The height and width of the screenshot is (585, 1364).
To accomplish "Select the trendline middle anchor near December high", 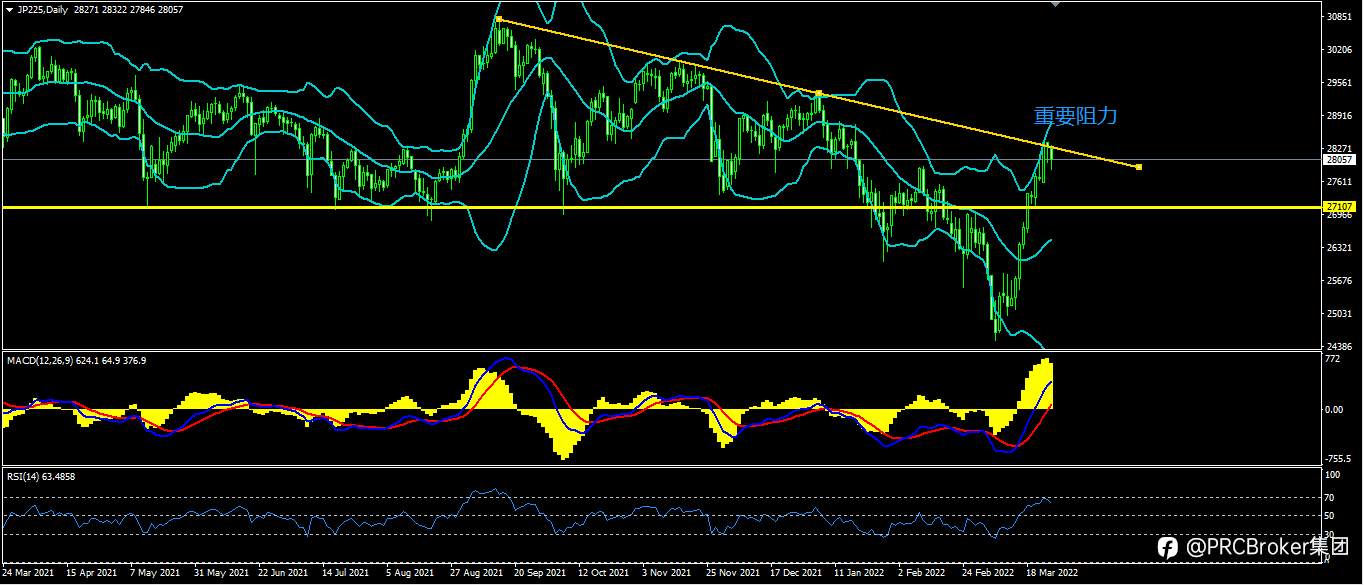I will (x=818, y=93).
